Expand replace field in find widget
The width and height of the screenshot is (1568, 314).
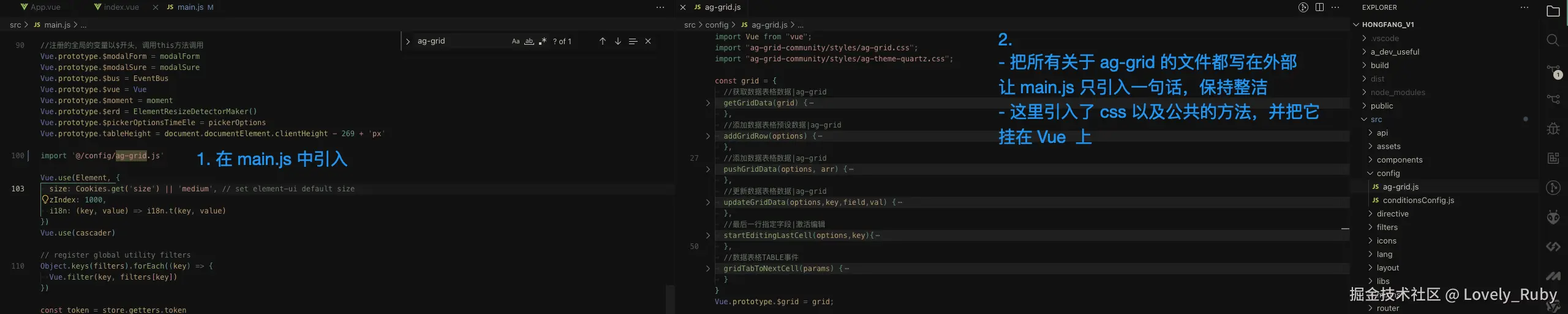[x=408, y=41]
